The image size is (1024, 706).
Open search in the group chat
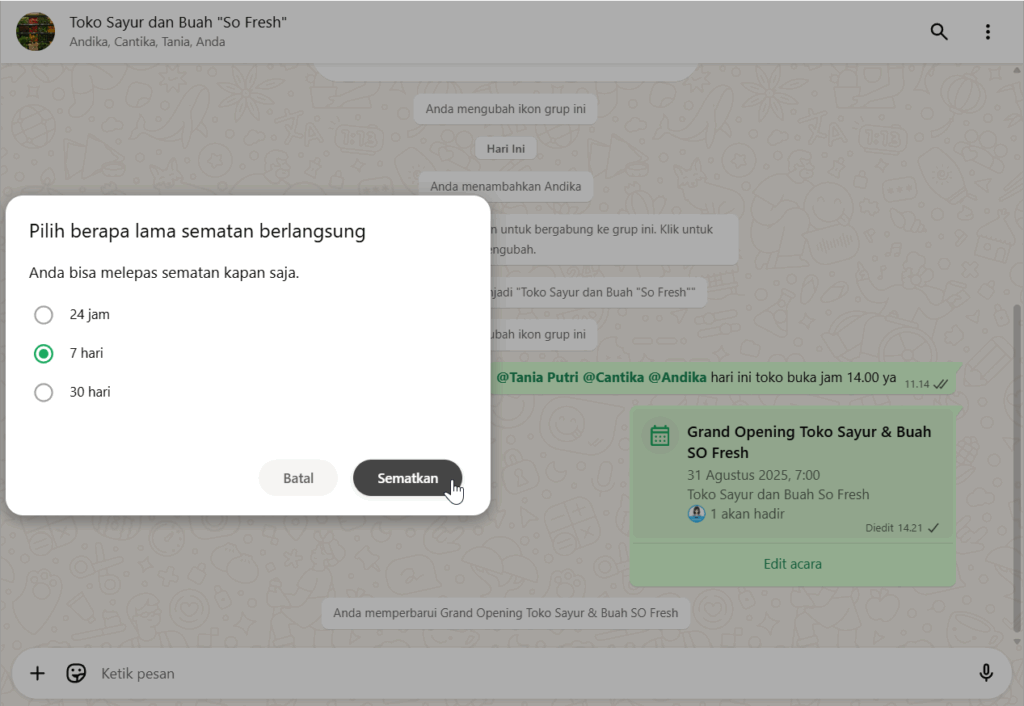pyautogui.click(x=938, y=32)
